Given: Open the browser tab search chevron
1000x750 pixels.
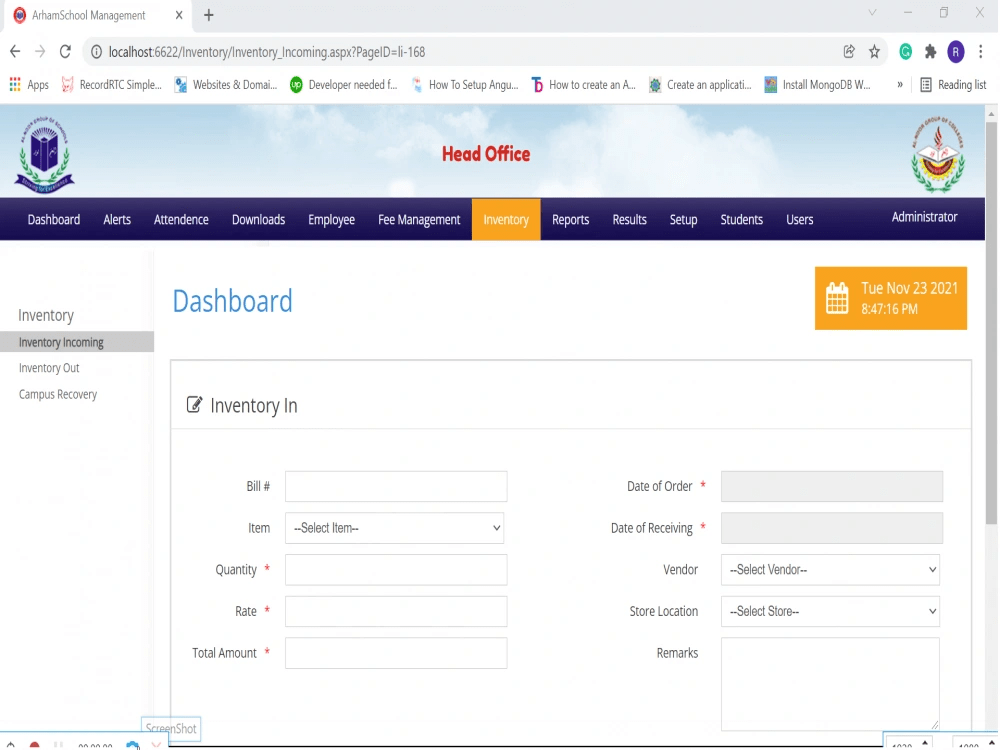Looking at the screenshot, I should (x=872, y=13).
